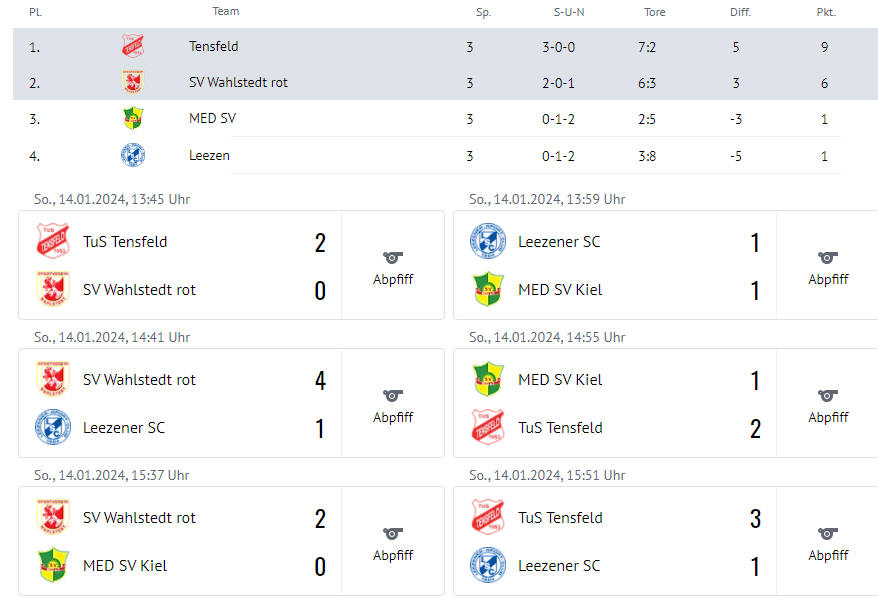Select Leezener SC in the 14:41 match

(x=124, y=427)
